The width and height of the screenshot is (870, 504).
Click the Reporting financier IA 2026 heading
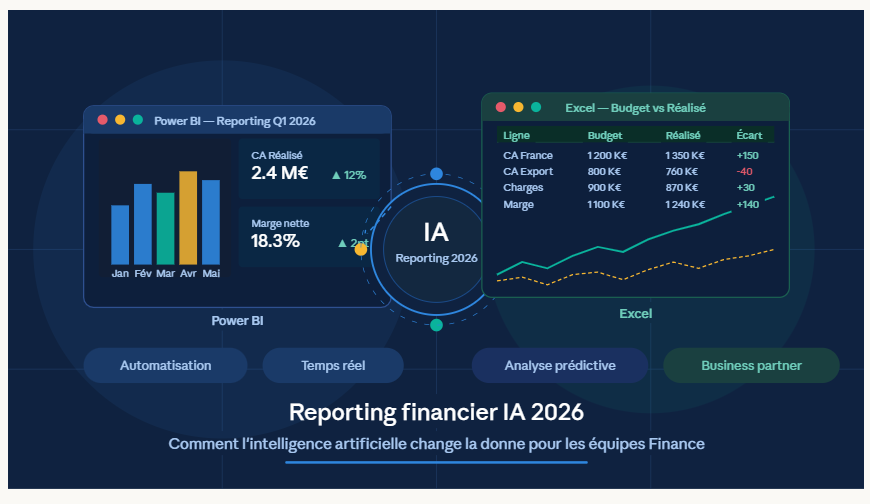click(436, 412)
